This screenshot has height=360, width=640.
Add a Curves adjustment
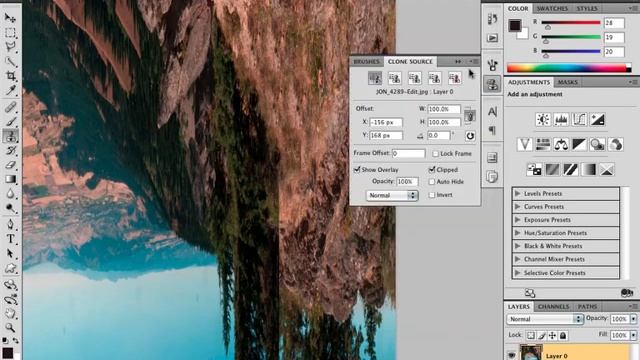pos(579,119)
